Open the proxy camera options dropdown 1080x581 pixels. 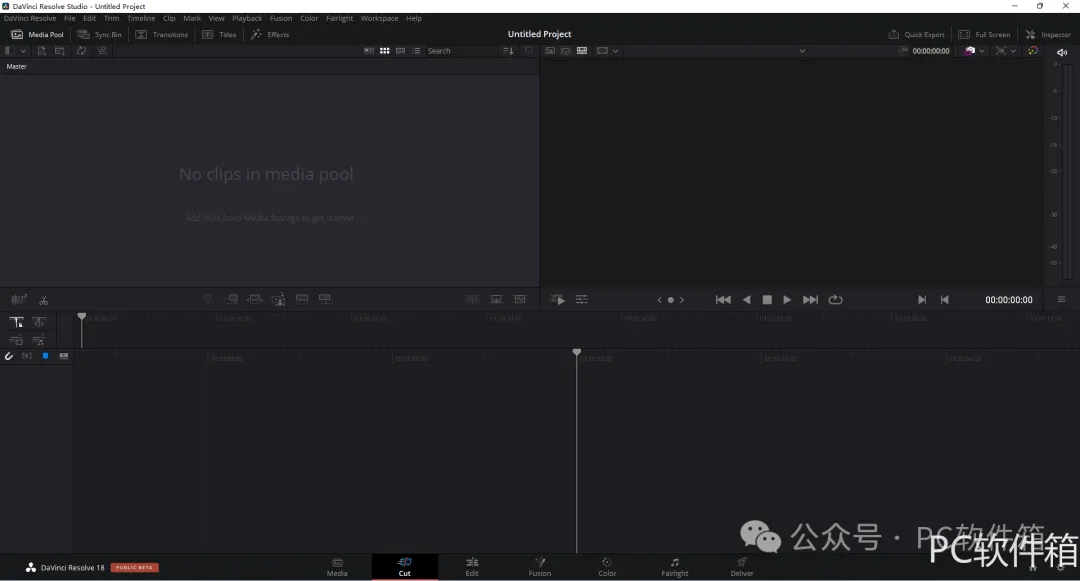click(x=974, y=51)
